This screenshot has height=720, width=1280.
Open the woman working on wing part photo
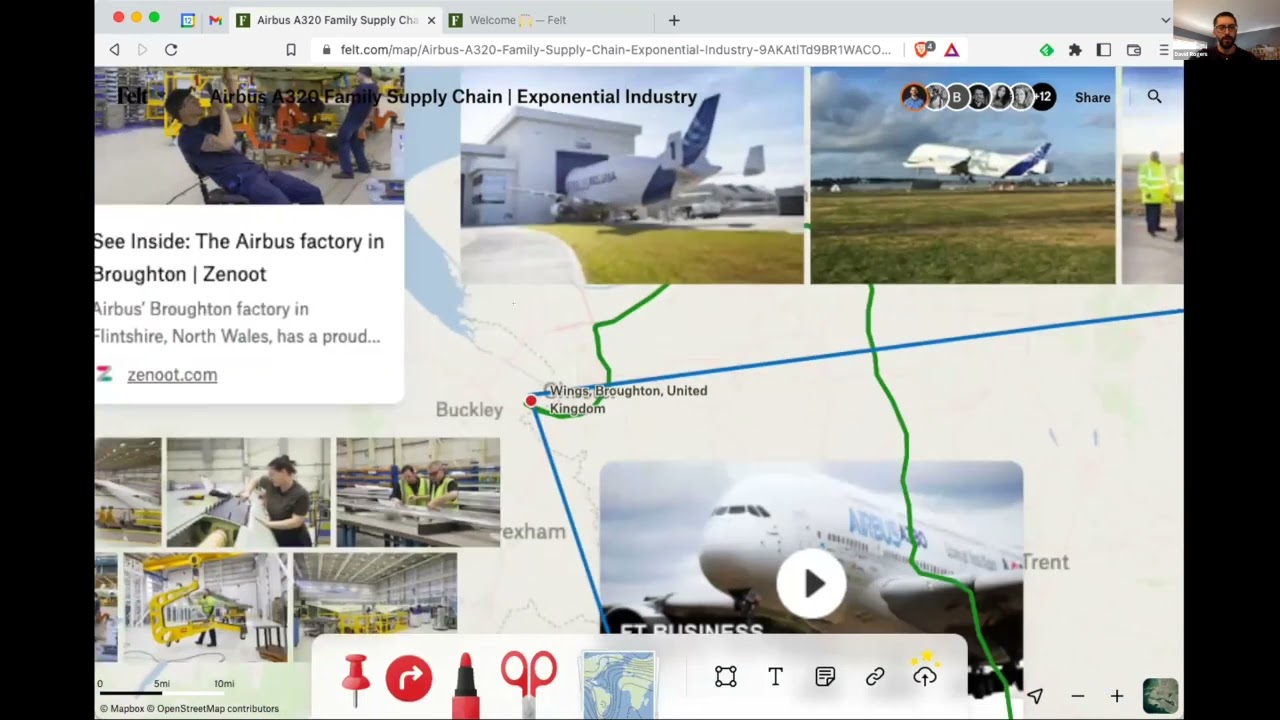click(248, 492)
